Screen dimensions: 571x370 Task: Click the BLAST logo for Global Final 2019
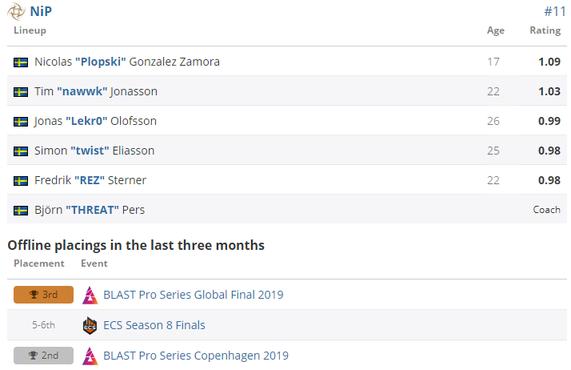click(x=90, y=295)
